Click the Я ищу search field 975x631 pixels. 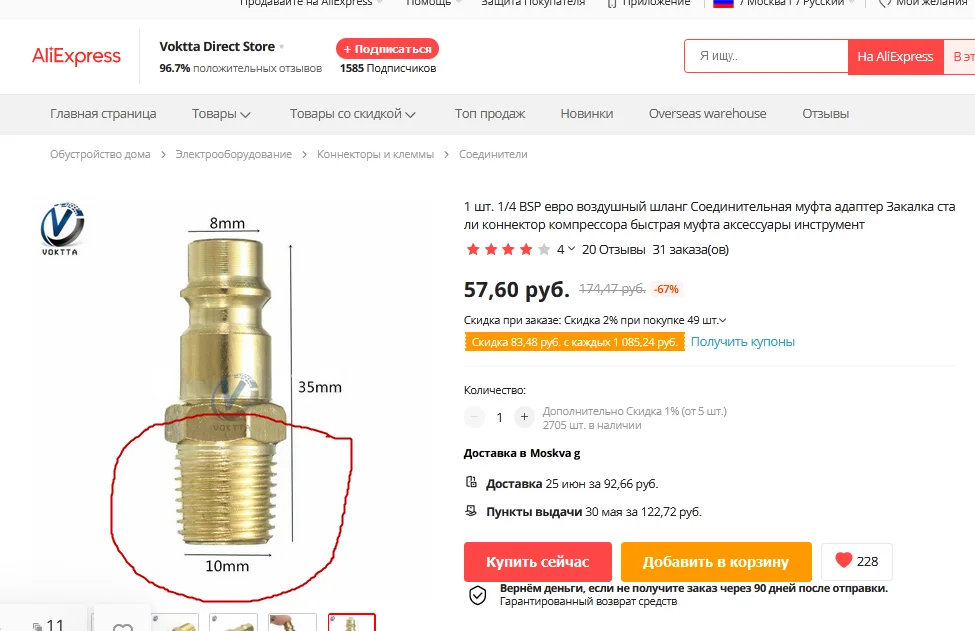(x=766, y=56)
